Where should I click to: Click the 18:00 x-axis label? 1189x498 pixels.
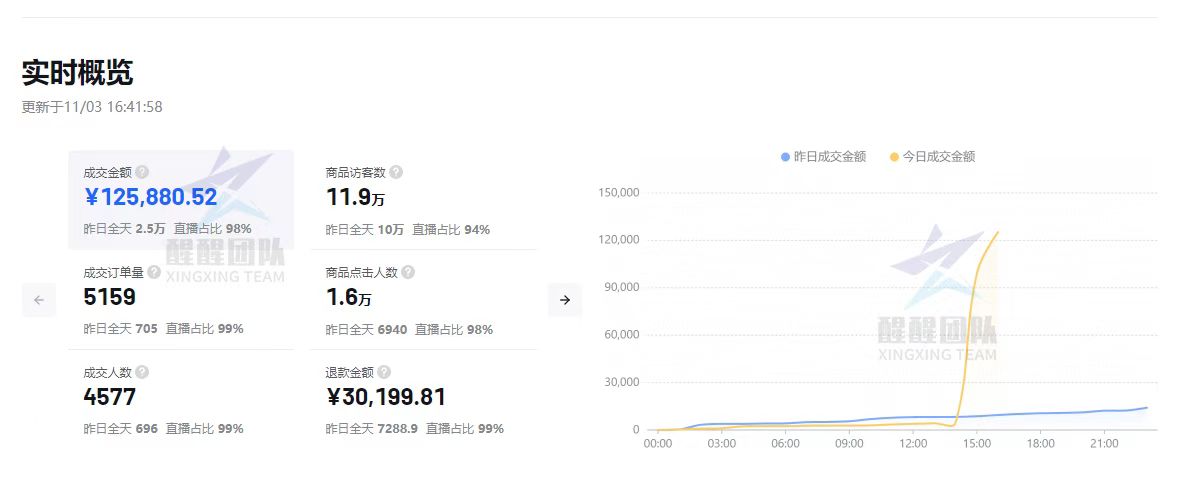point(1040,444)
